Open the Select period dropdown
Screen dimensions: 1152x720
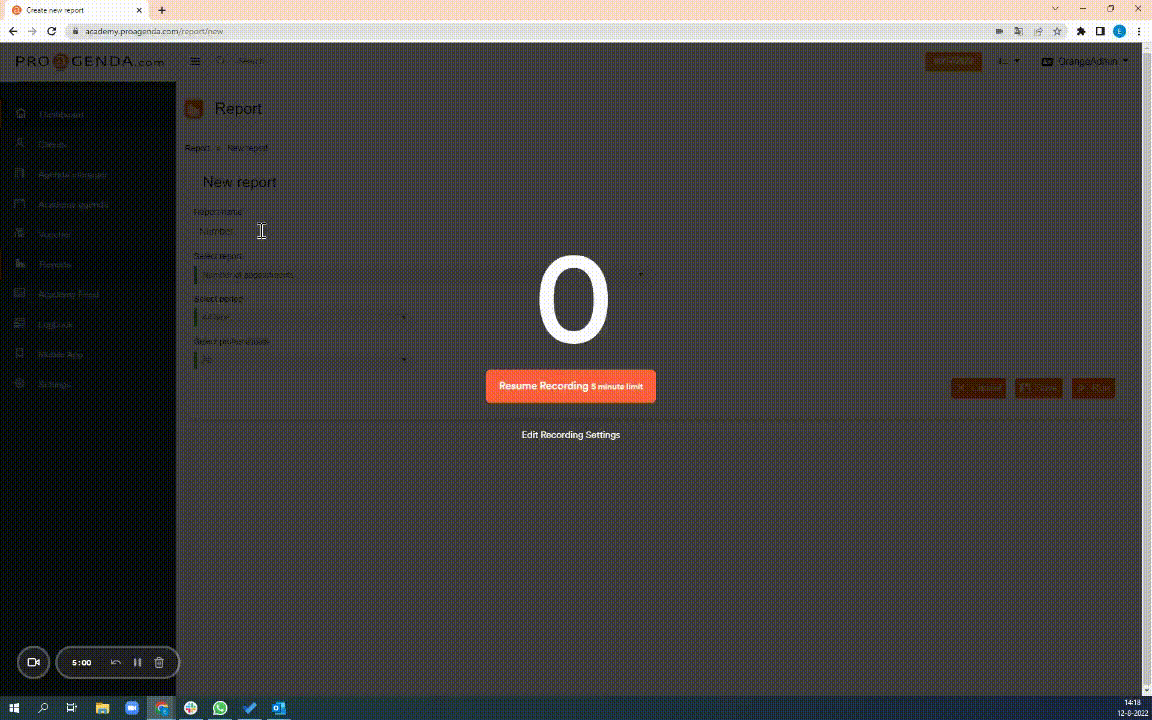point(302,317)
